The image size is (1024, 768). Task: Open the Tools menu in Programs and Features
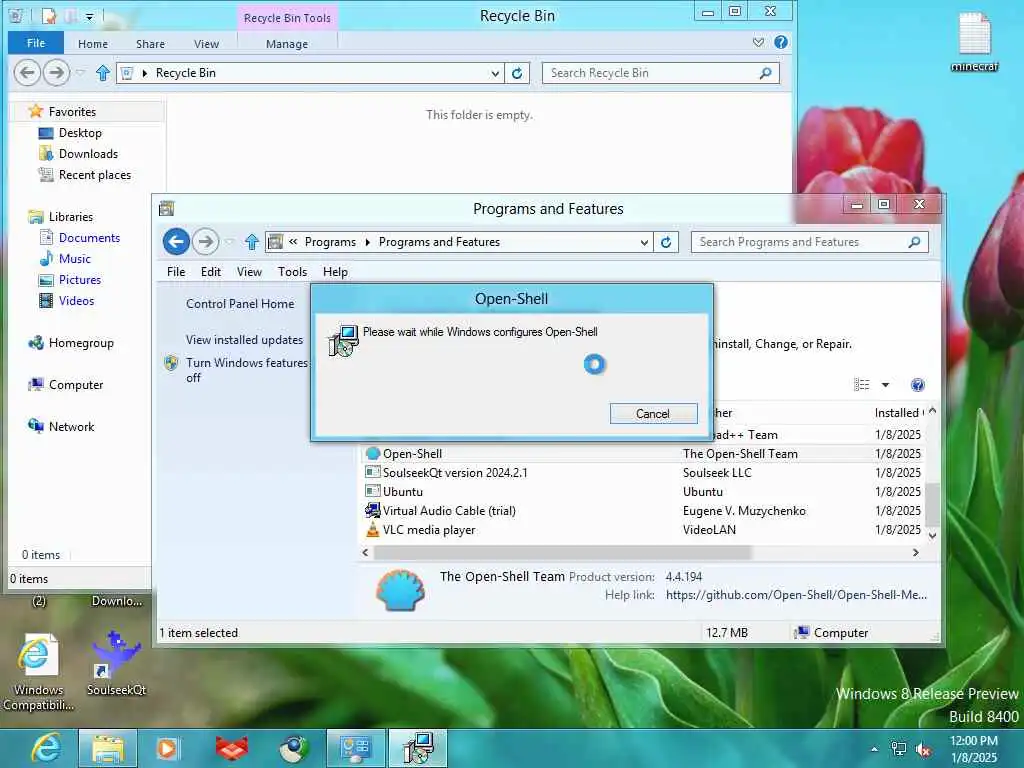[292, 272]
